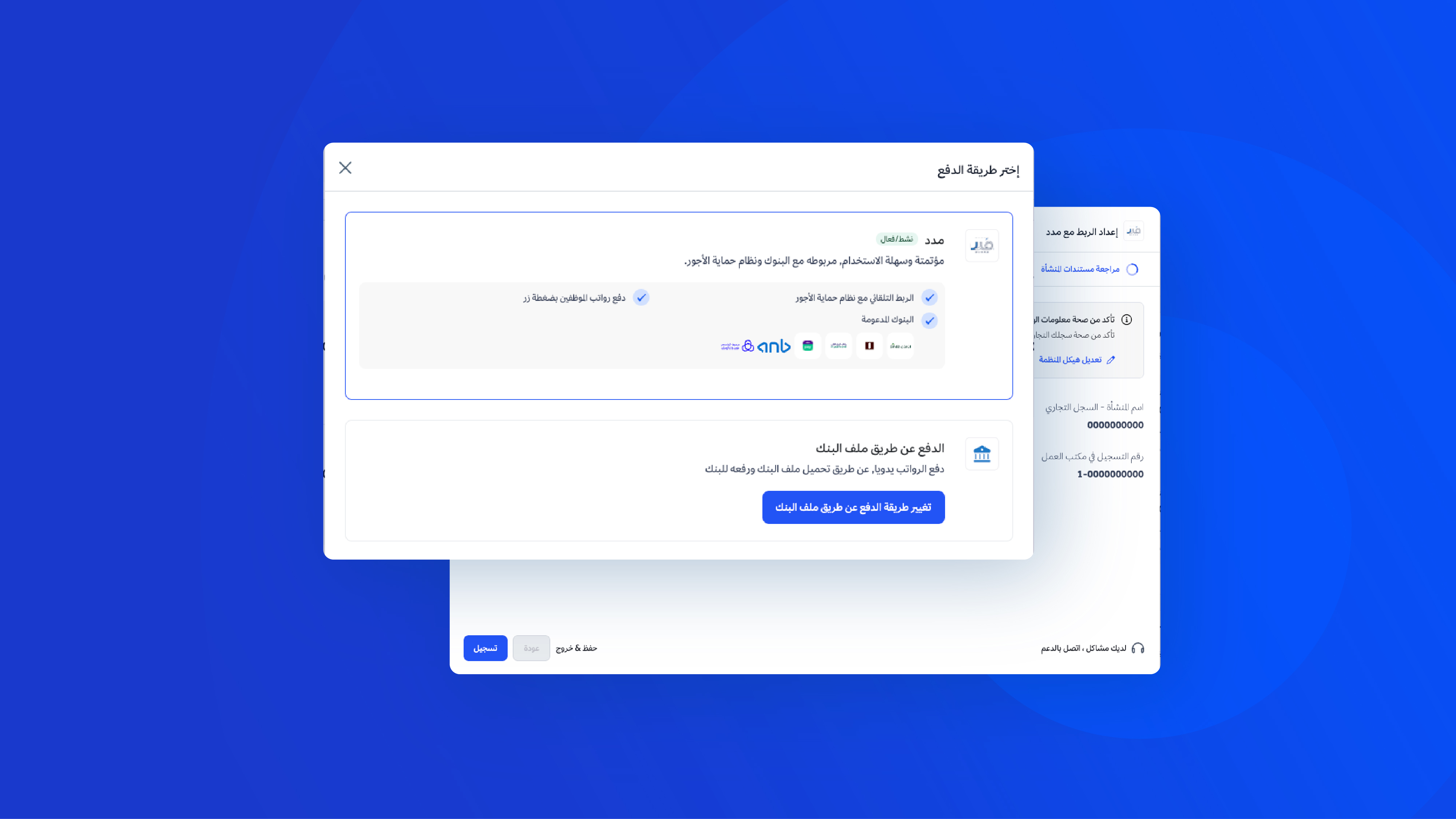Toggle الربط التلقائي مع نظام حماية الأجور checkbox
Viewport: 1456px width, 819px height.
coord(928,297)
